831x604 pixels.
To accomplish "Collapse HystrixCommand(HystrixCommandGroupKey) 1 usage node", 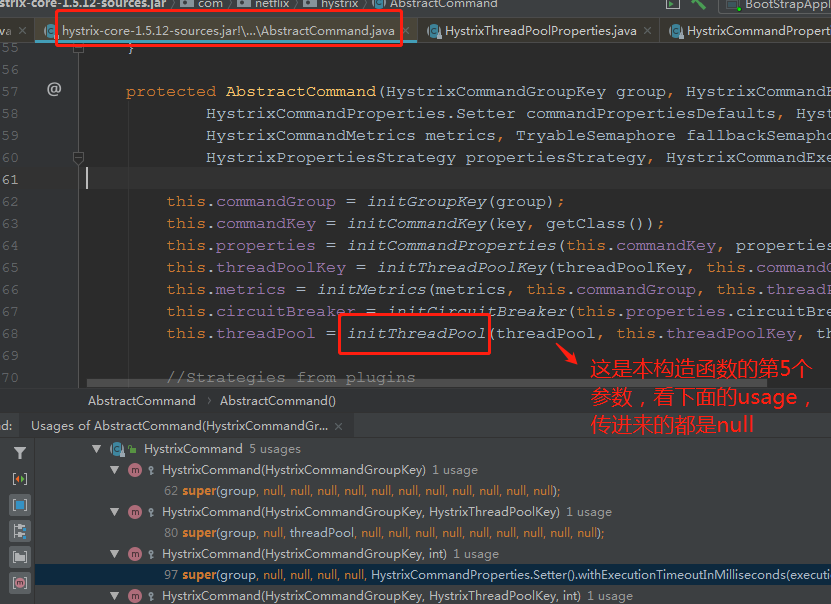I will click(114, 470).
